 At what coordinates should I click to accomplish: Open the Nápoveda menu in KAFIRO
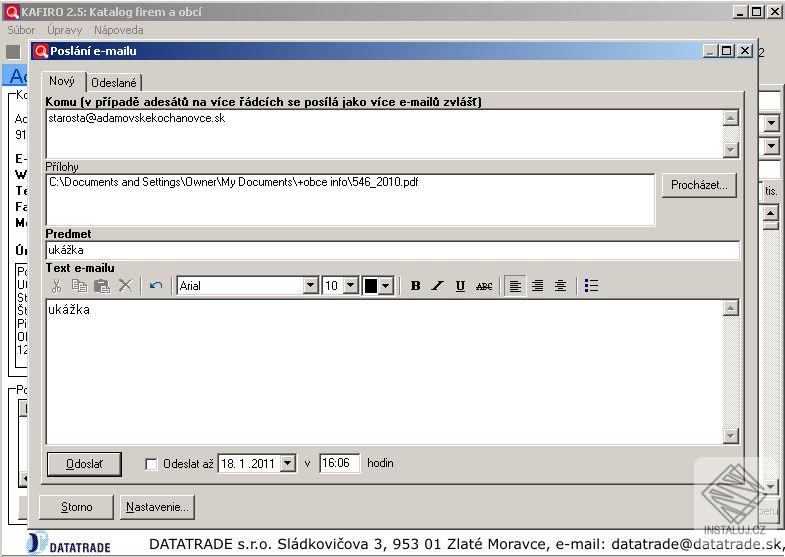119,30
